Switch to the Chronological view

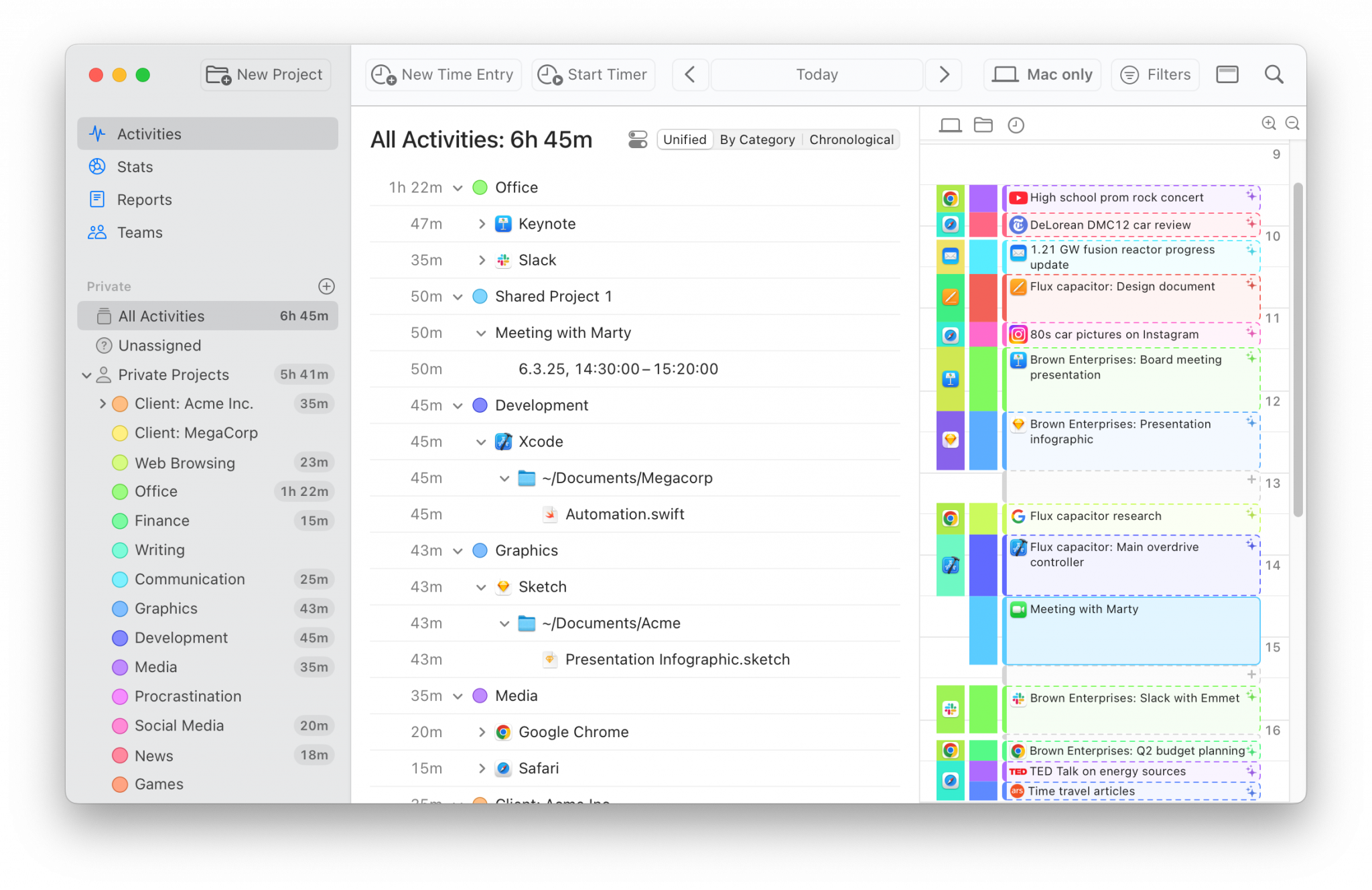pos(851,139)
